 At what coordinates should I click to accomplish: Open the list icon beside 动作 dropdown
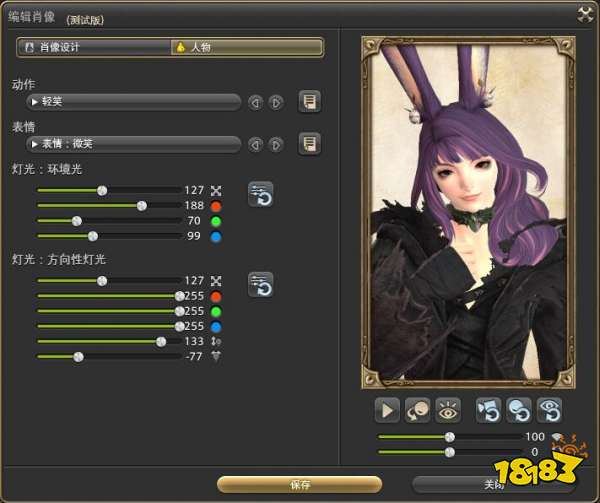310,101
